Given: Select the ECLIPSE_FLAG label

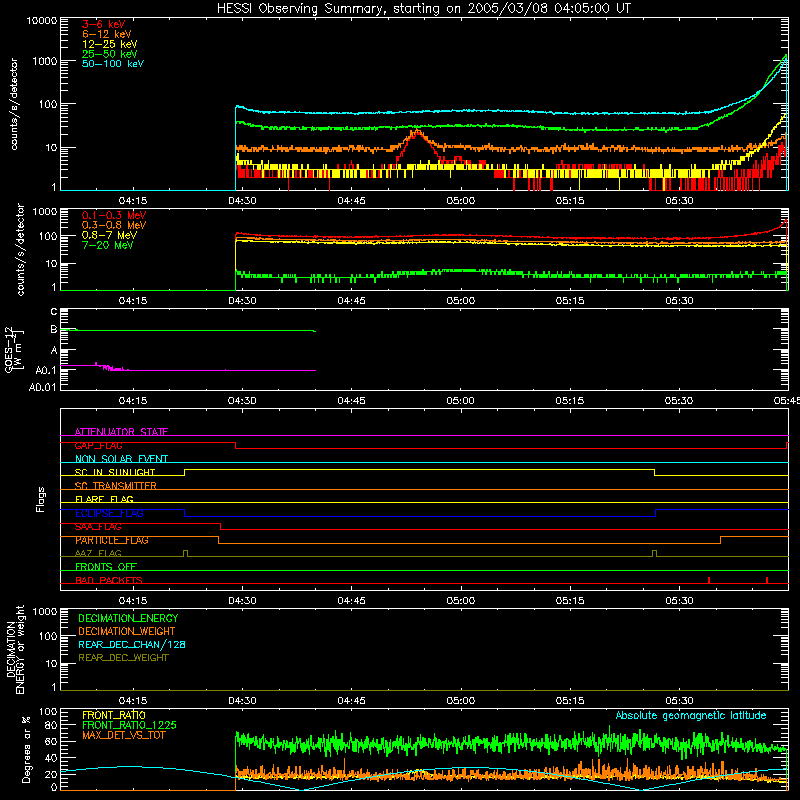Looking at the screenshot, I should (x=109, y=513).
